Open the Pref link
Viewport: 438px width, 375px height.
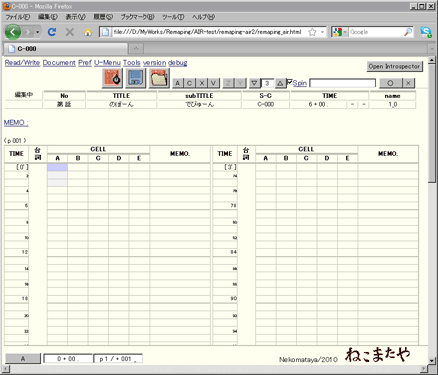click(85, 63)
